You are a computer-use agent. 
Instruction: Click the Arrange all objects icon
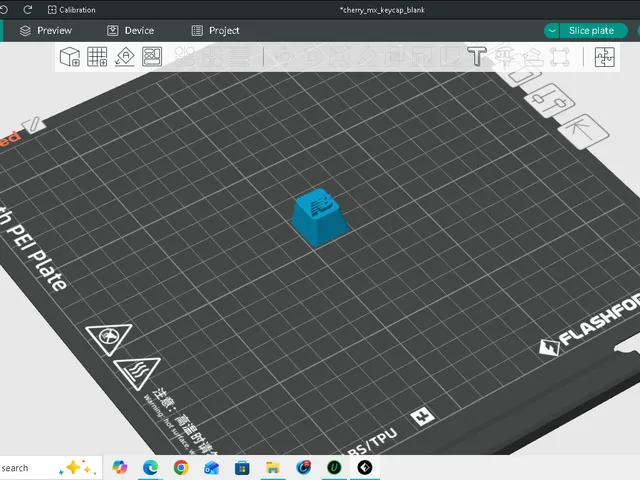tap(152, 56)
